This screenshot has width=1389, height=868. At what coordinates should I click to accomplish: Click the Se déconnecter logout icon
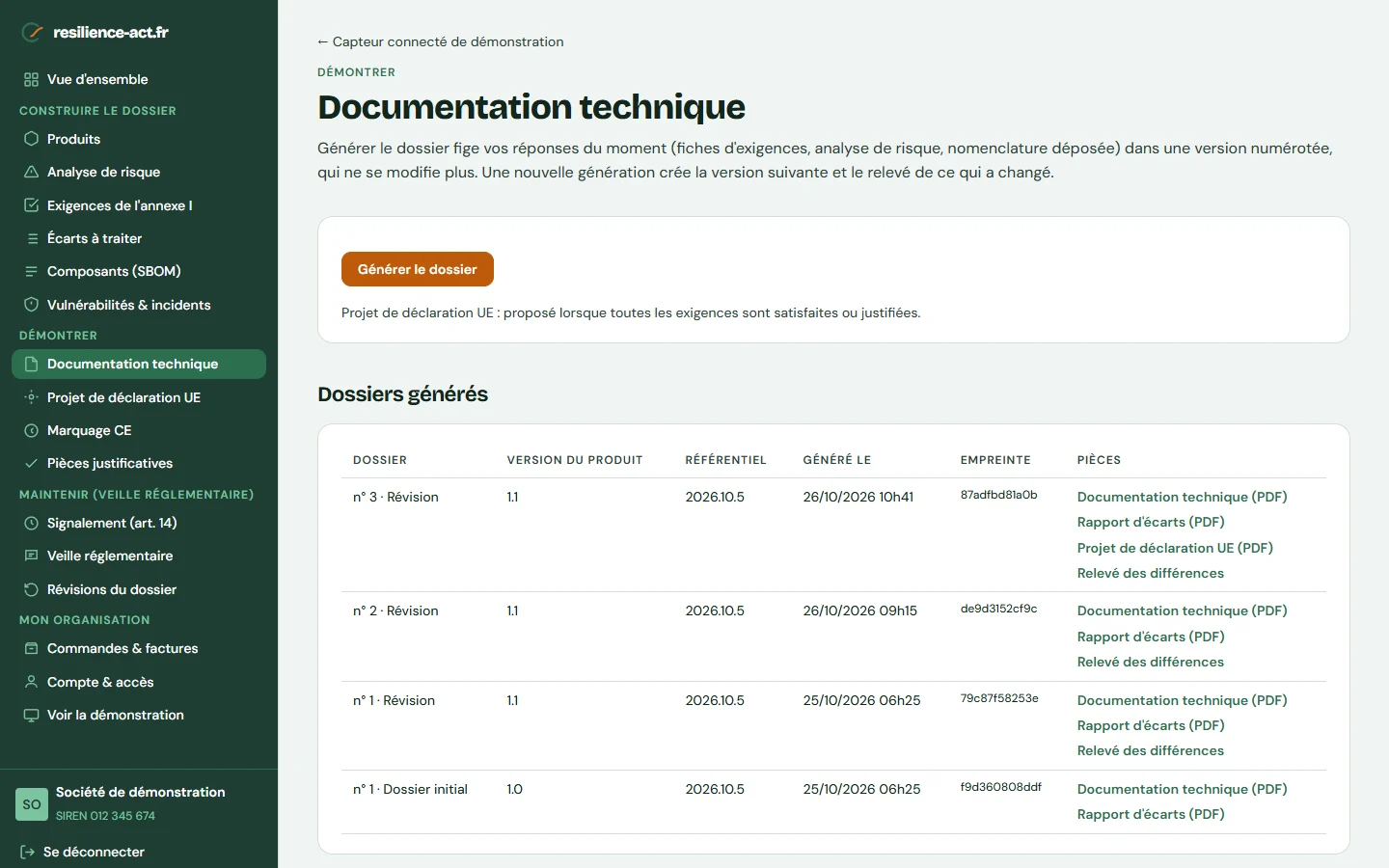[27, 852]
